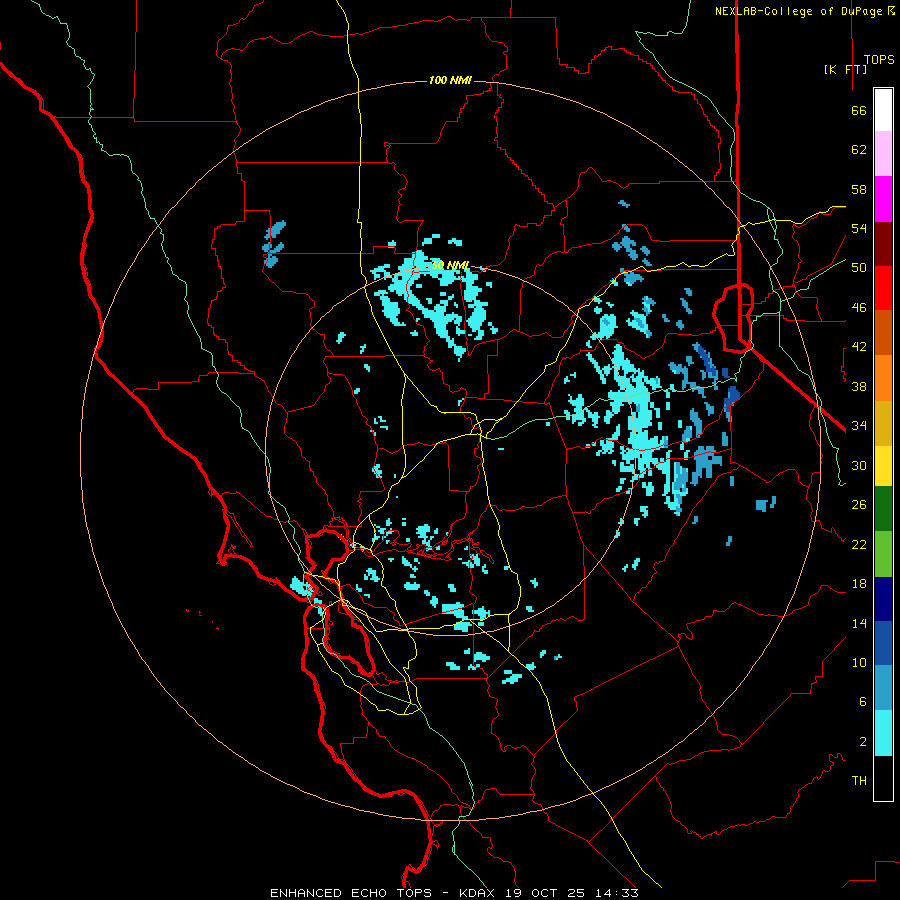
Task: Click the dark orange 46 kft legend swatch
Action: click(883, 332)
